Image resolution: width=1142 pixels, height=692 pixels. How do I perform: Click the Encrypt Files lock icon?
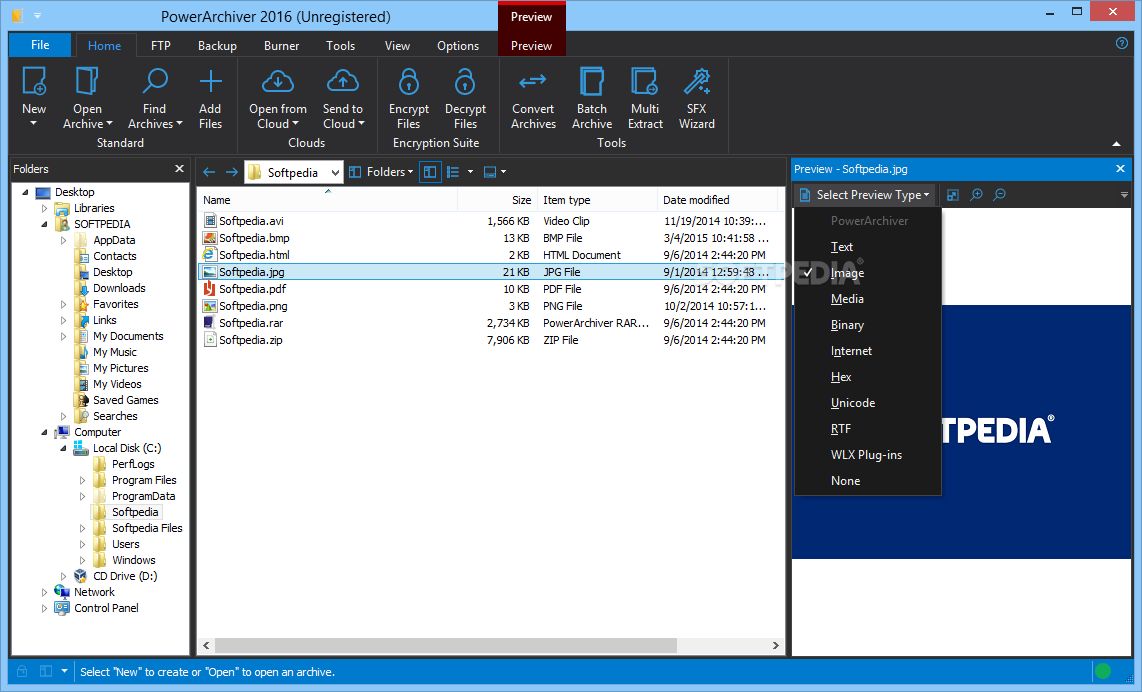point(409,81)
